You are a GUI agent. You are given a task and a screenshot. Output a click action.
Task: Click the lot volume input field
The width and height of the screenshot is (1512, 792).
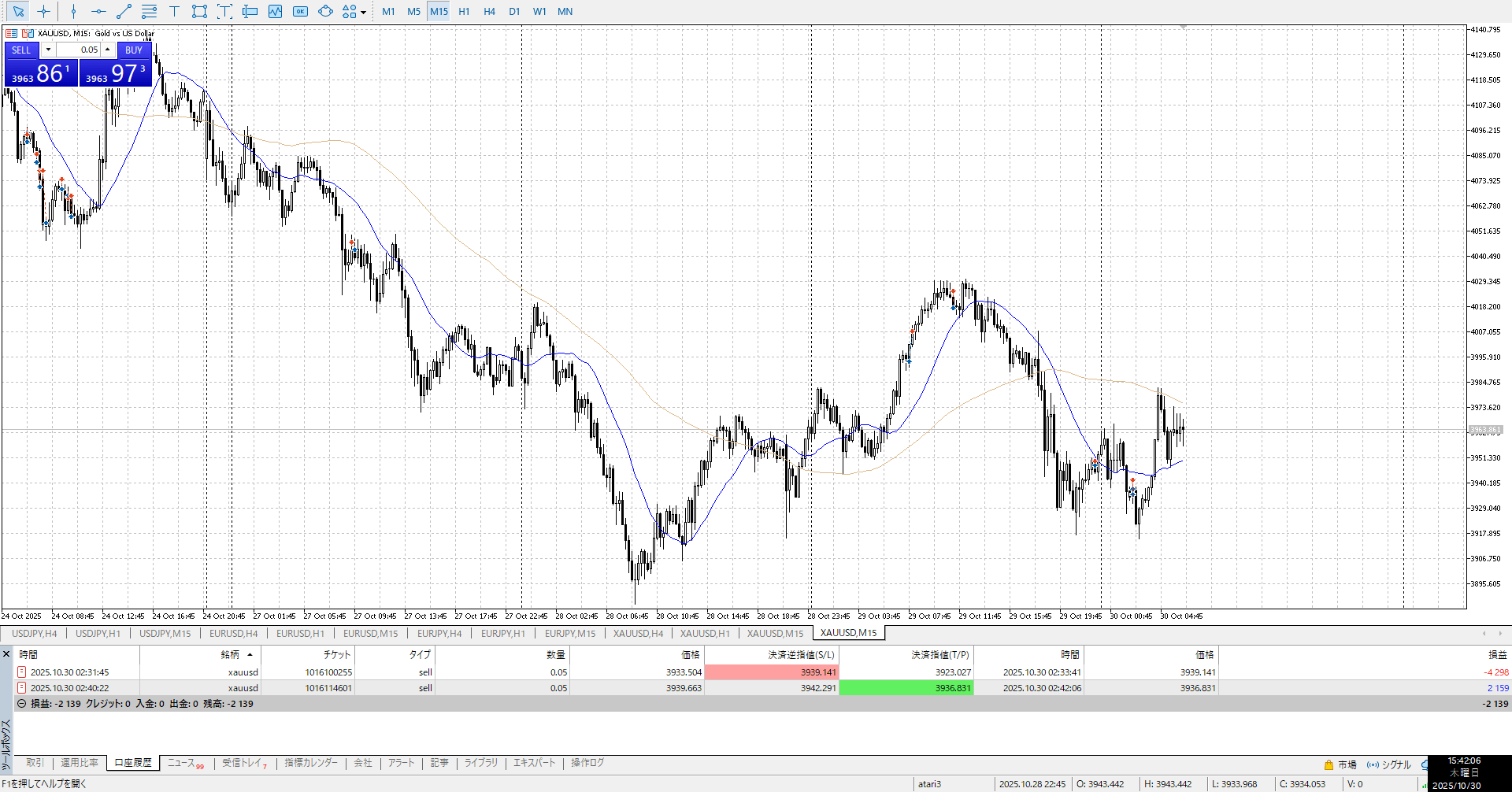(x=79, y=50)
